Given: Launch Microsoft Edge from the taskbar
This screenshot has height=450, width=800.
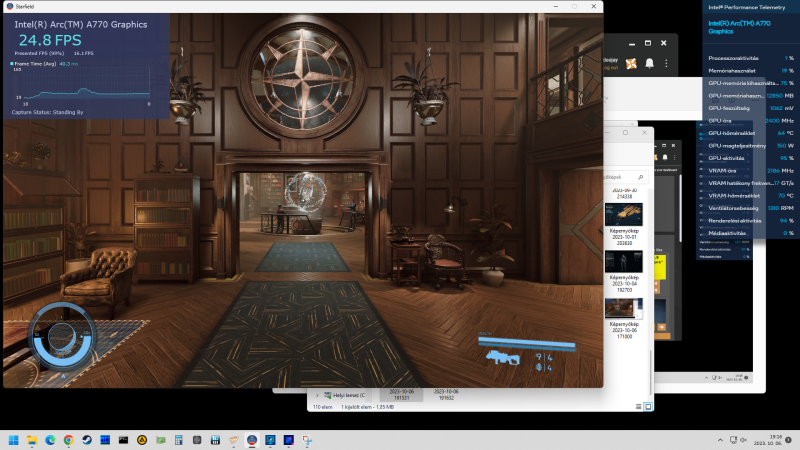Looking at the screenshot, I should pos(50,440).
